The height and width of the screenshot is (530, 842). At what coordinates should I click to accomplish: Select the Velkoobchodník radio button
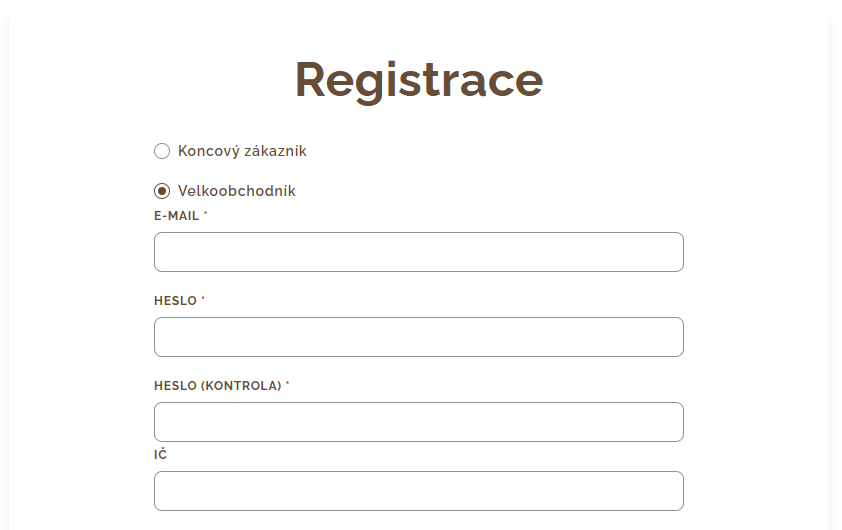(162, 191)
